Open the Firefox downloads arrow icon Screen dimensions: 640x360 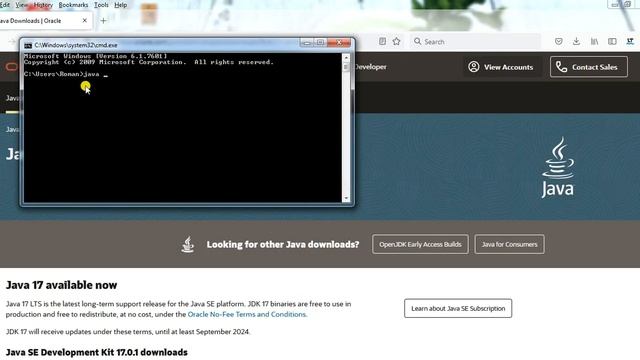(576, 41)
